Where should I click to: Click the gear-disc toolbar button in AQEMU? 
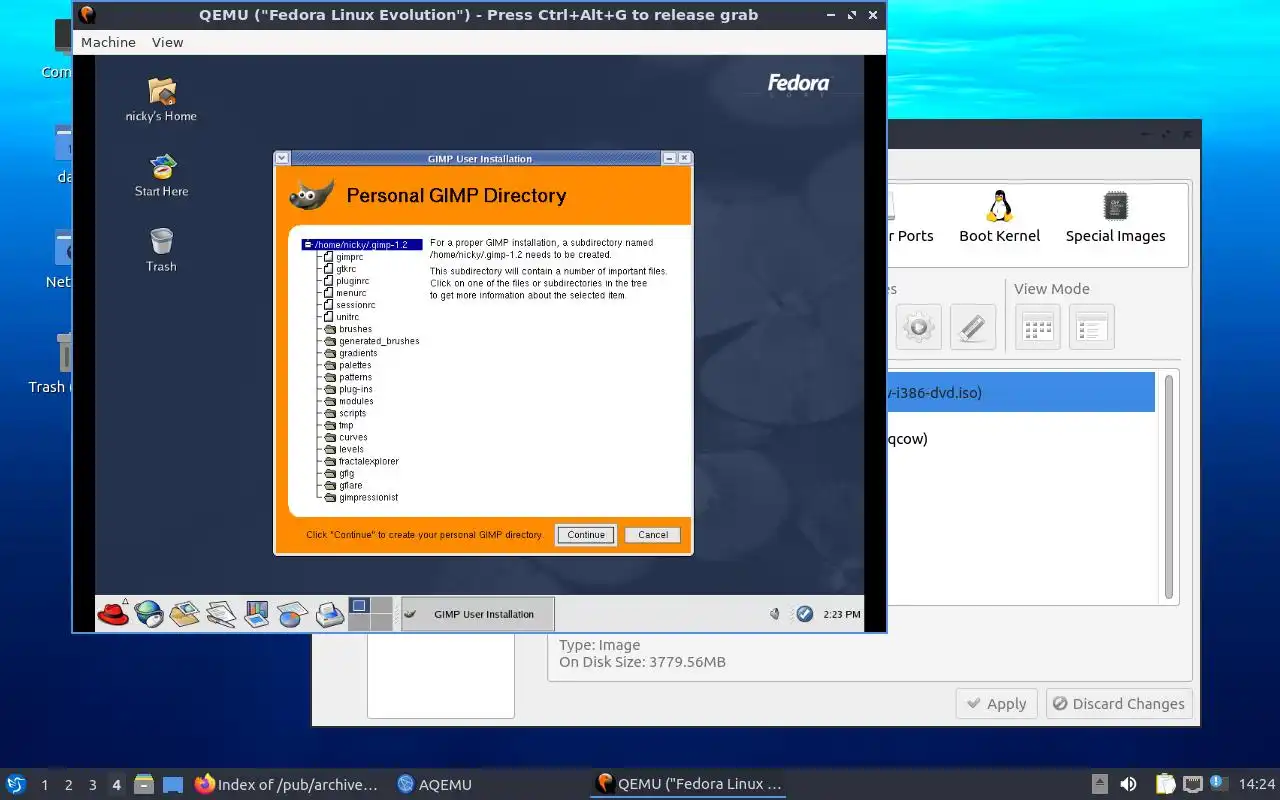click(x=919, y=327)
